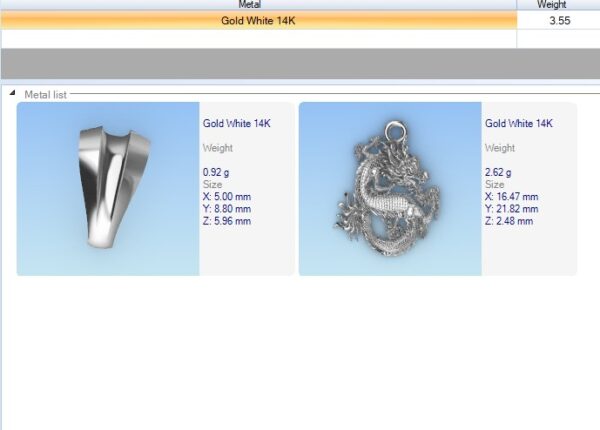Click the Z: 2.48 mm size value

point(509,221)
